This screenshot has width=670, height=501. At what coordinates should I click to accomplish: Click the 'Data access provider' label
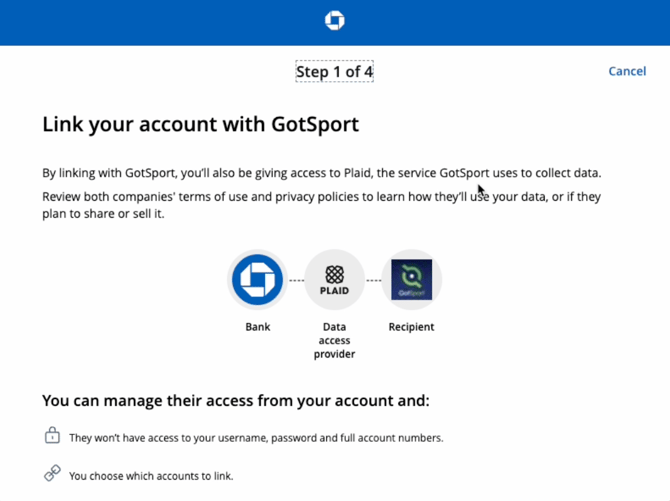point(334,340)
